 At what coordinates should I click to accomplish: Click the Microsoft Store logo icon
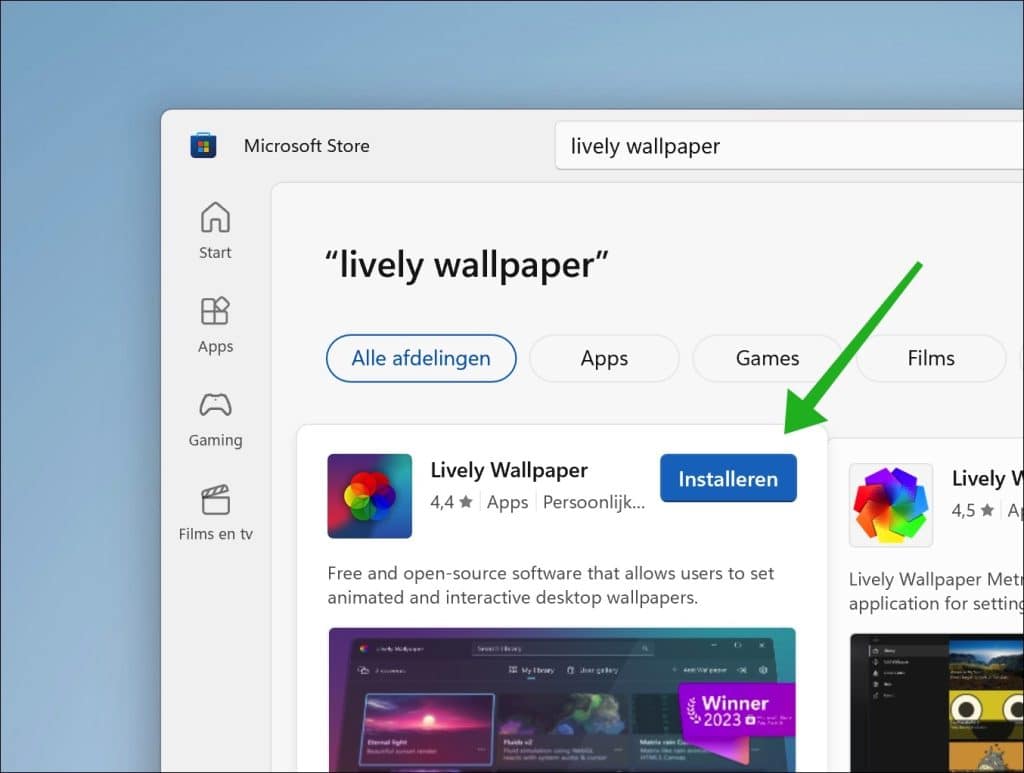tap(203, 145)
